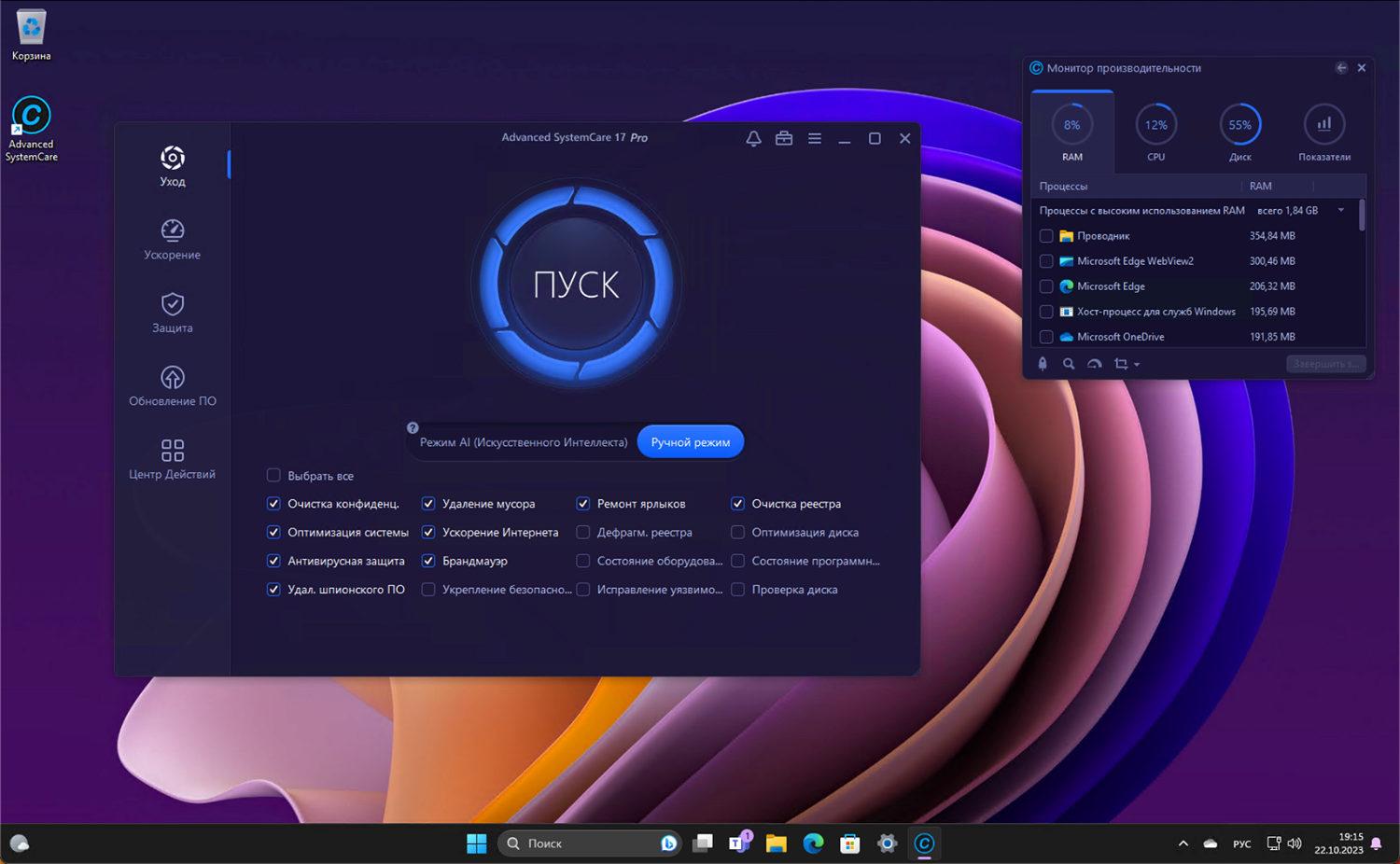Image resolution: width=1400 pixels, height=864 pixels.
Task: Go to Защита protection section
Action: [x=173, y=313]
